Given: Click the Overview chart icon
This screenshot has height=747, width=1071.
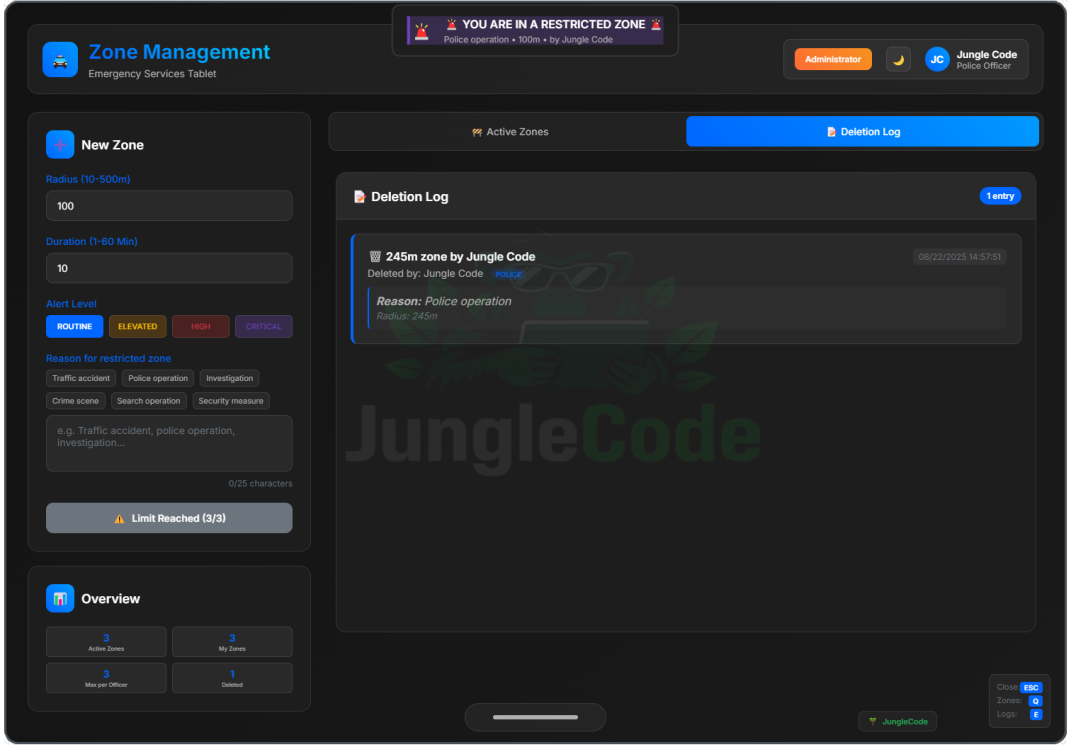Looking at the screenshot, I should (x=60, y=599).
